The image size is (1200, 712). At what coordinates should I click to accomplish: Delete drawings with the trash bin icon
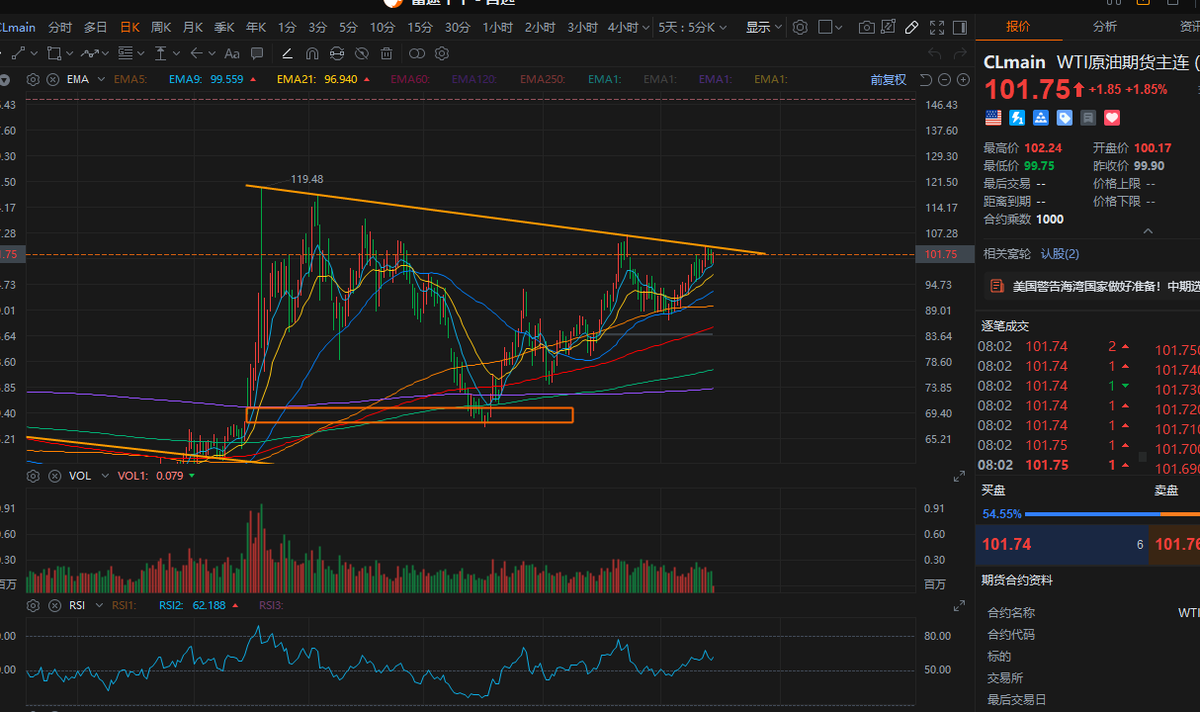point(386,53)
